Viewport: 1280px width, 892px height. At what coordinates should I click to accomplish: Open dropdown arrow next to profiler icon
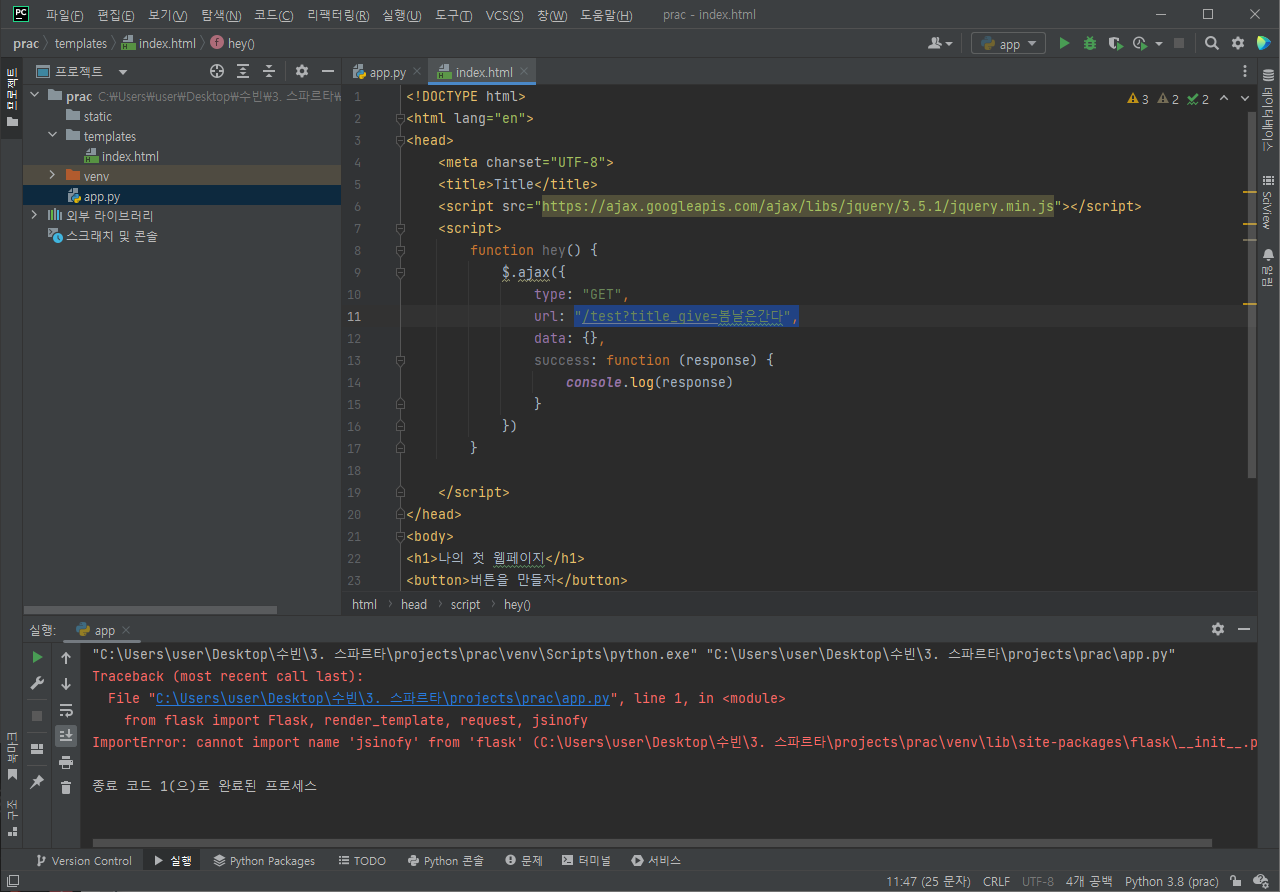[x=1159, y=44]
